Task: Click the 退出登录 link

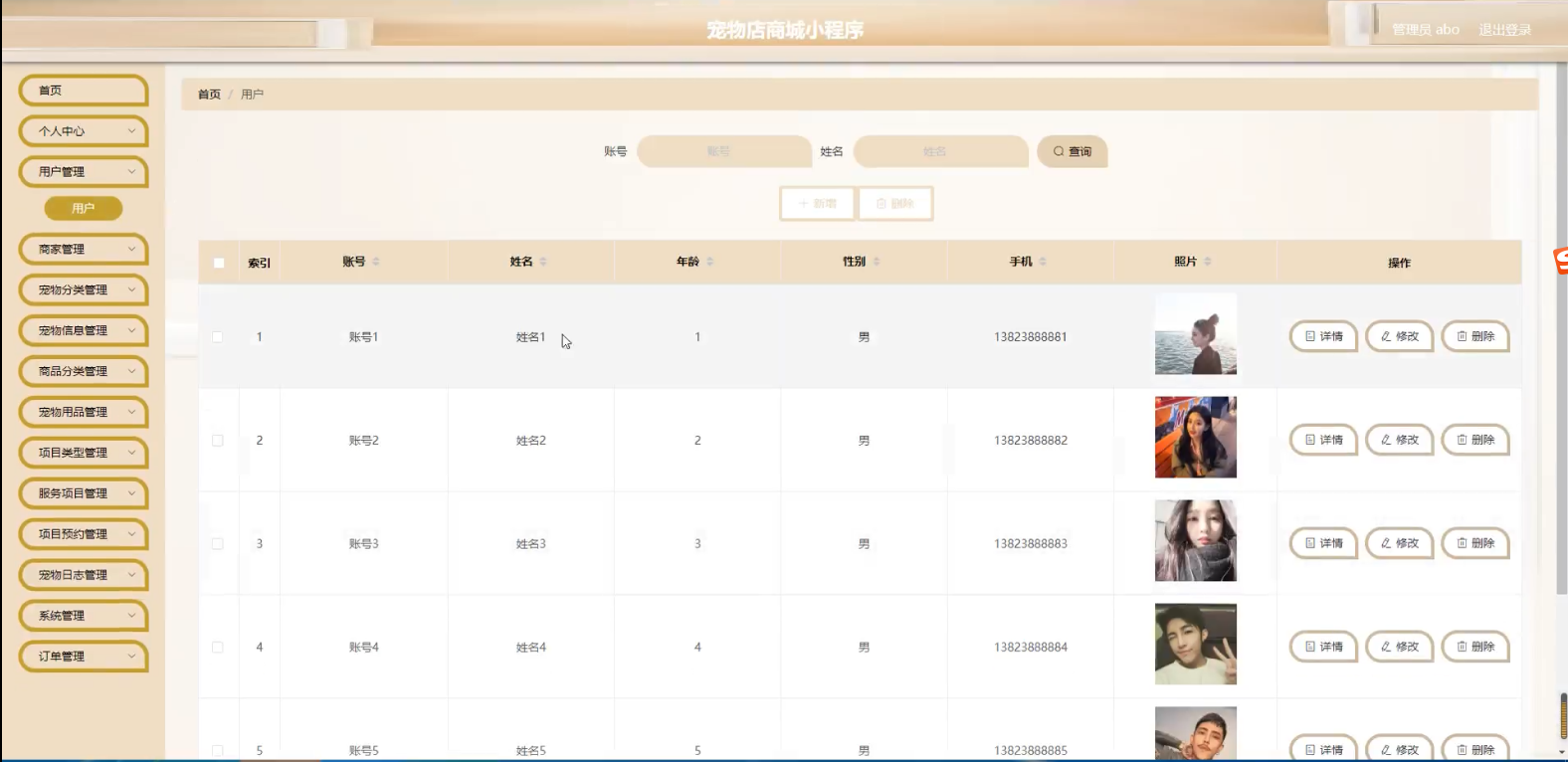Action: tap(1504, 30)
